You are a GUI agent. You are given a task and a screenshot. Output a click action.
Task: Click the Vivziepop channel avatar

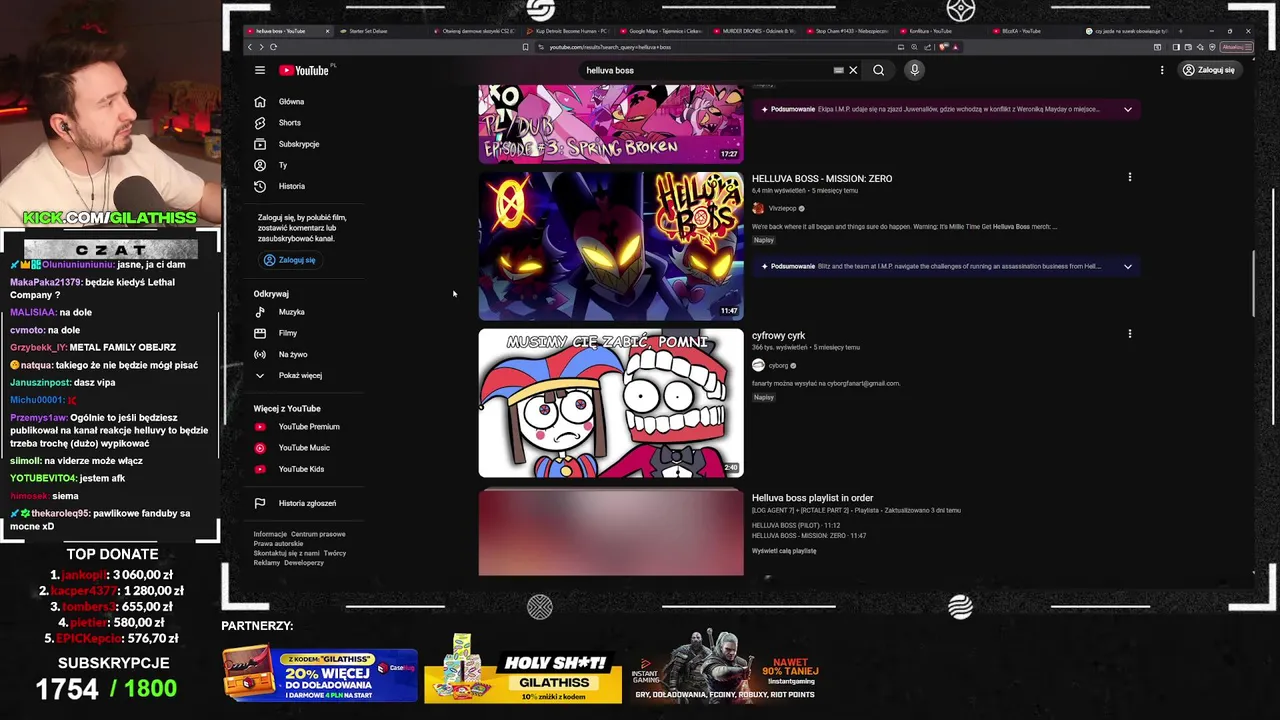click(758, 208)
